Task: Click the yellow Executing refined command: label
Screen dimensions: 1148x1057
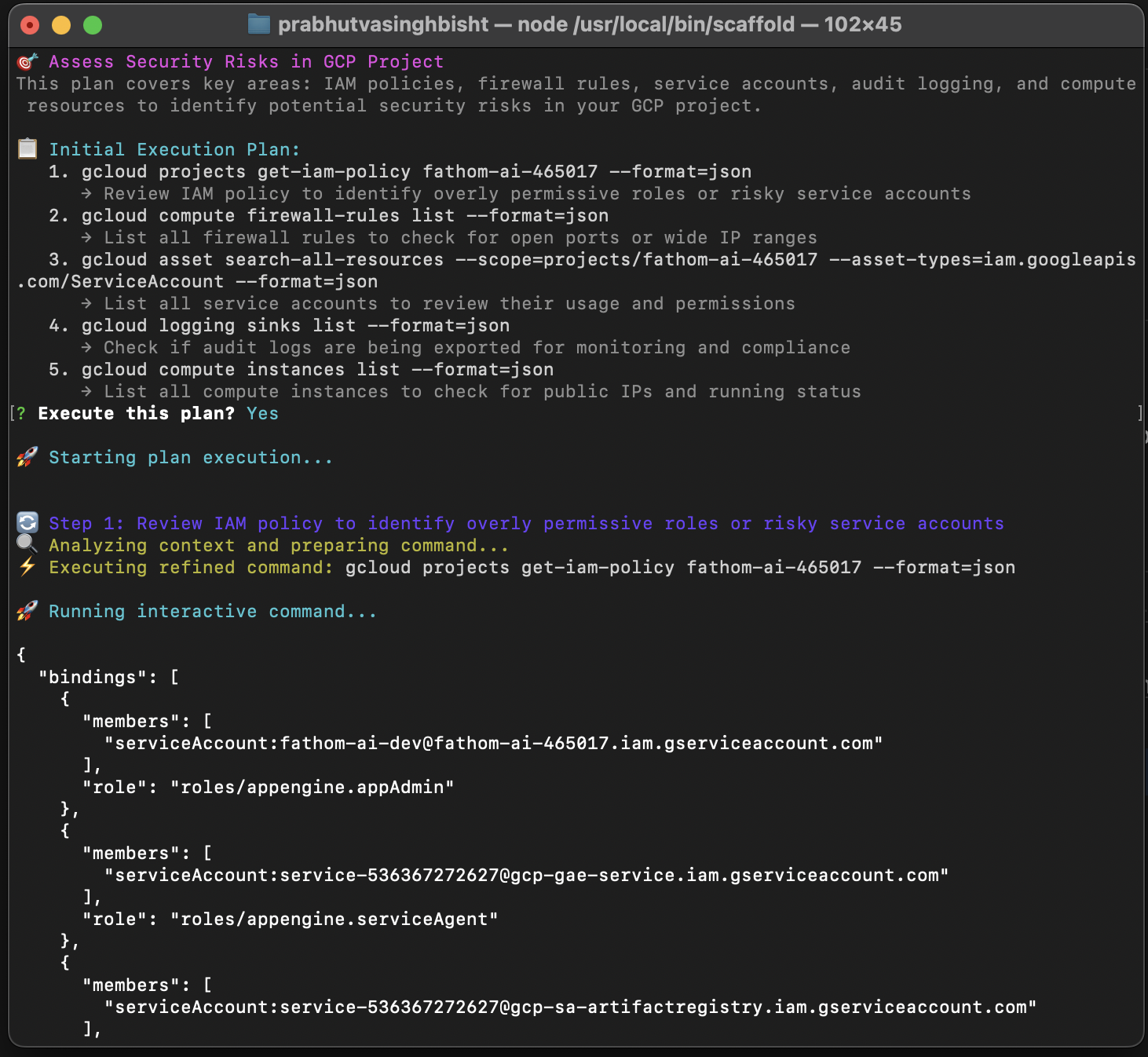Action: click(x=192, y=567)
